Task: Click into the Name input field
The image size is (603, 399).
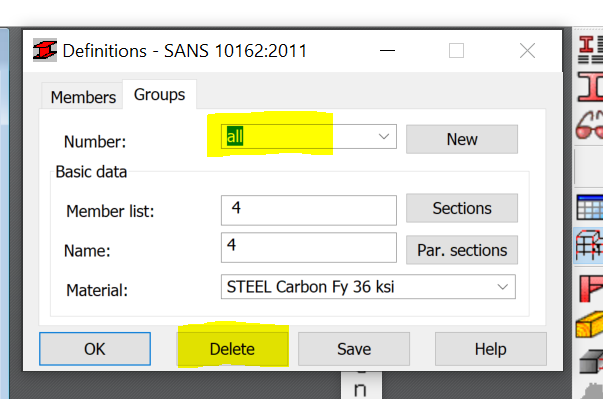Action: 309,248
